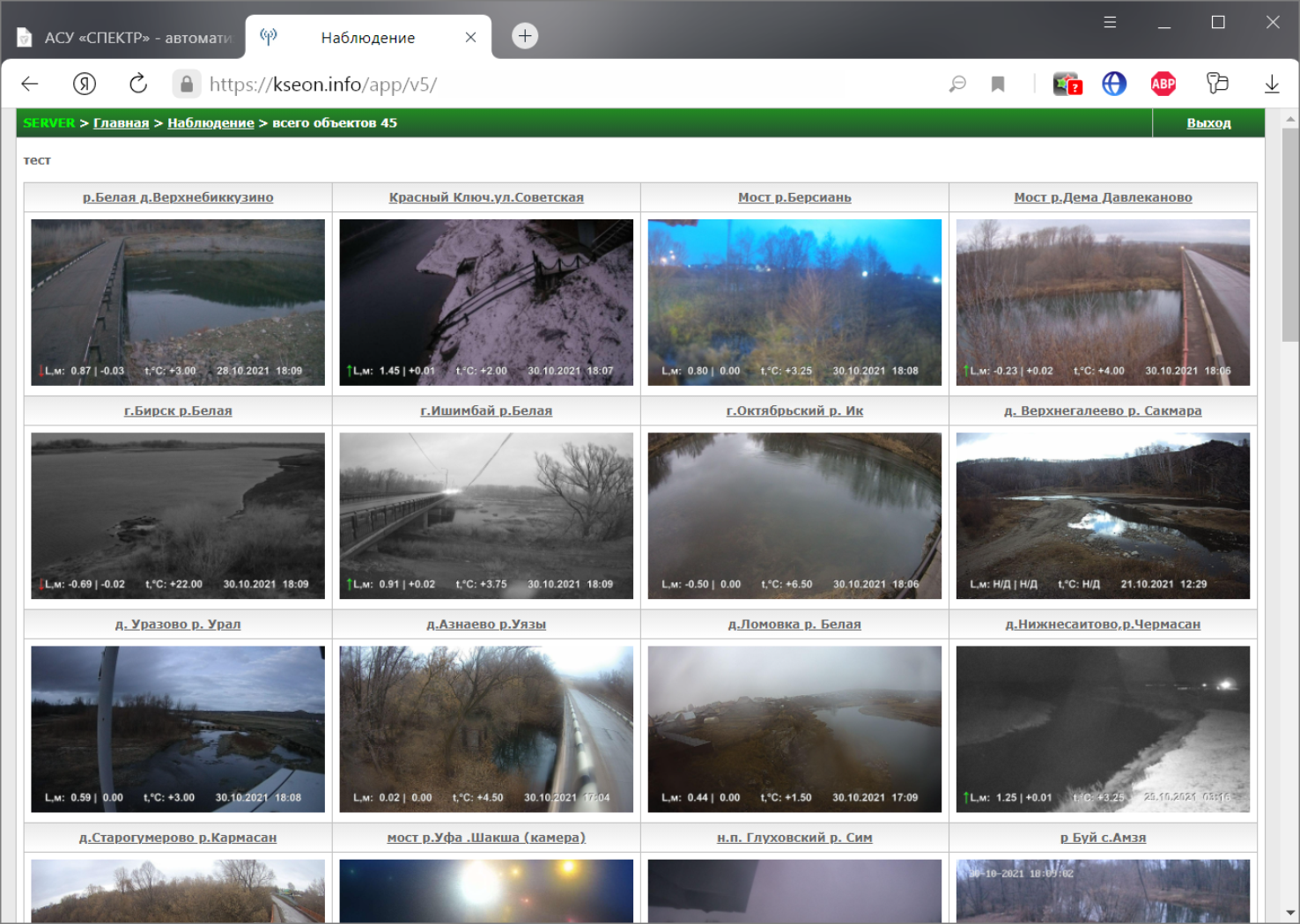Open д.Старогумерово р.Кармасан link
This screenshot has height=924, width=1300.
click(178, 837)
